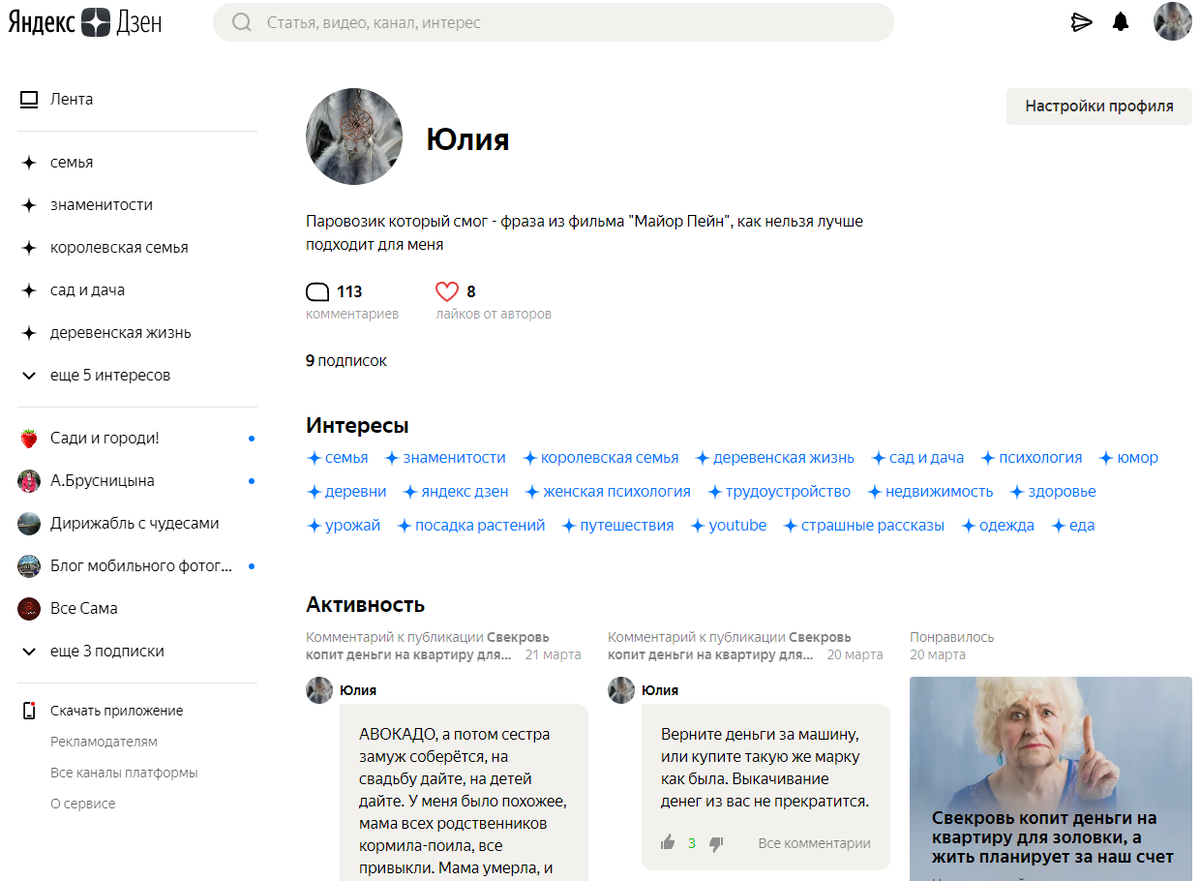
Task: Open sidebar interest деревенская жизнь
Action: [x=120, y=333]
